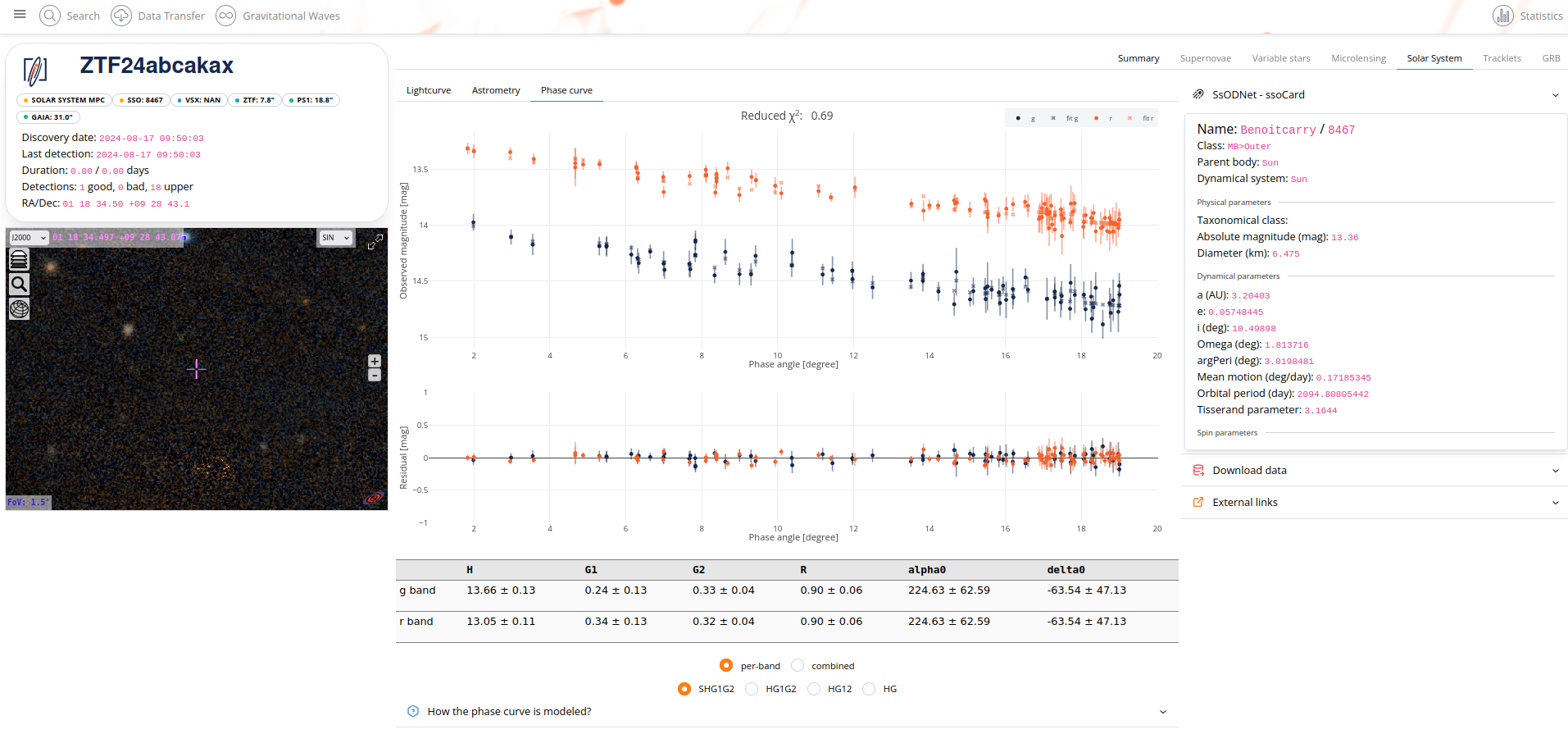Open the Search icon
This screenshot has width=1568, height=734.
click(x=50, y=16)
